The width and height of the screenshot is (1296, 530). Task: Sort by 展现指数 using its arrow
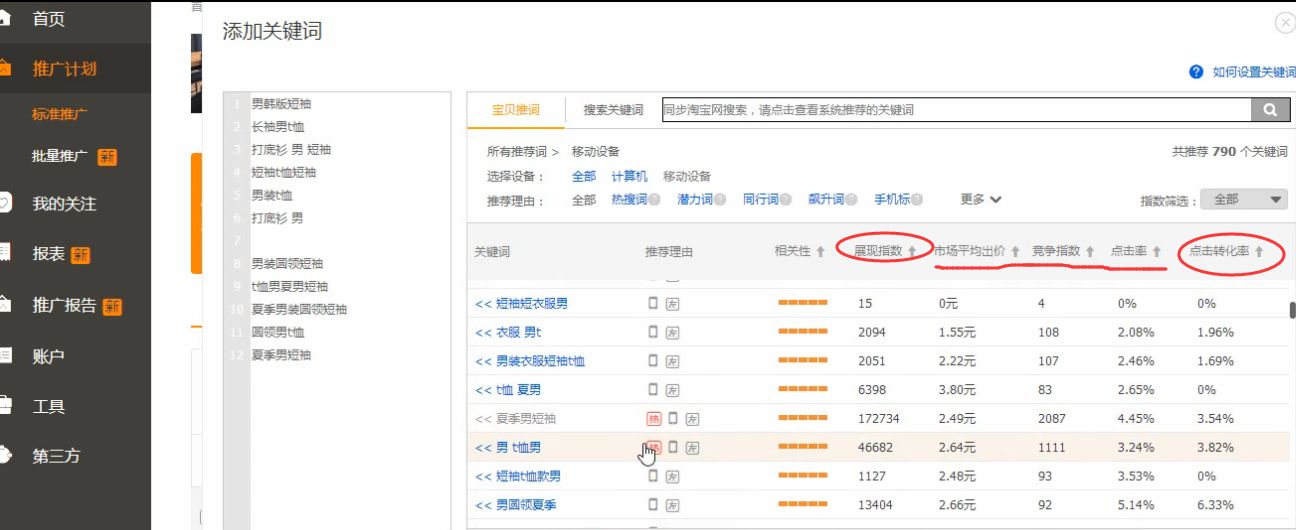(911, 252)
